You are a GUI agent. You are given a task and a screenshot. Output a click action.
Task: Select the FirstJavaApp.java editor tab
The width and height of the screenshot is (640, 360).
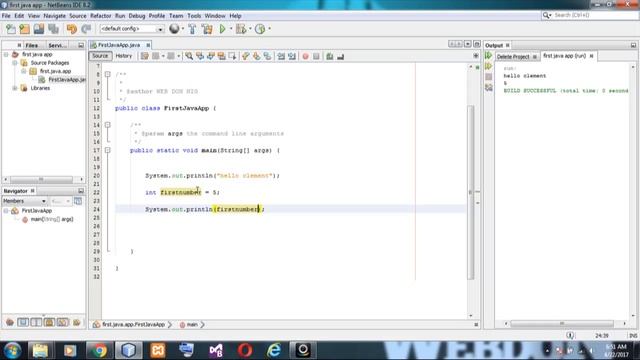[x=119, y=45]
